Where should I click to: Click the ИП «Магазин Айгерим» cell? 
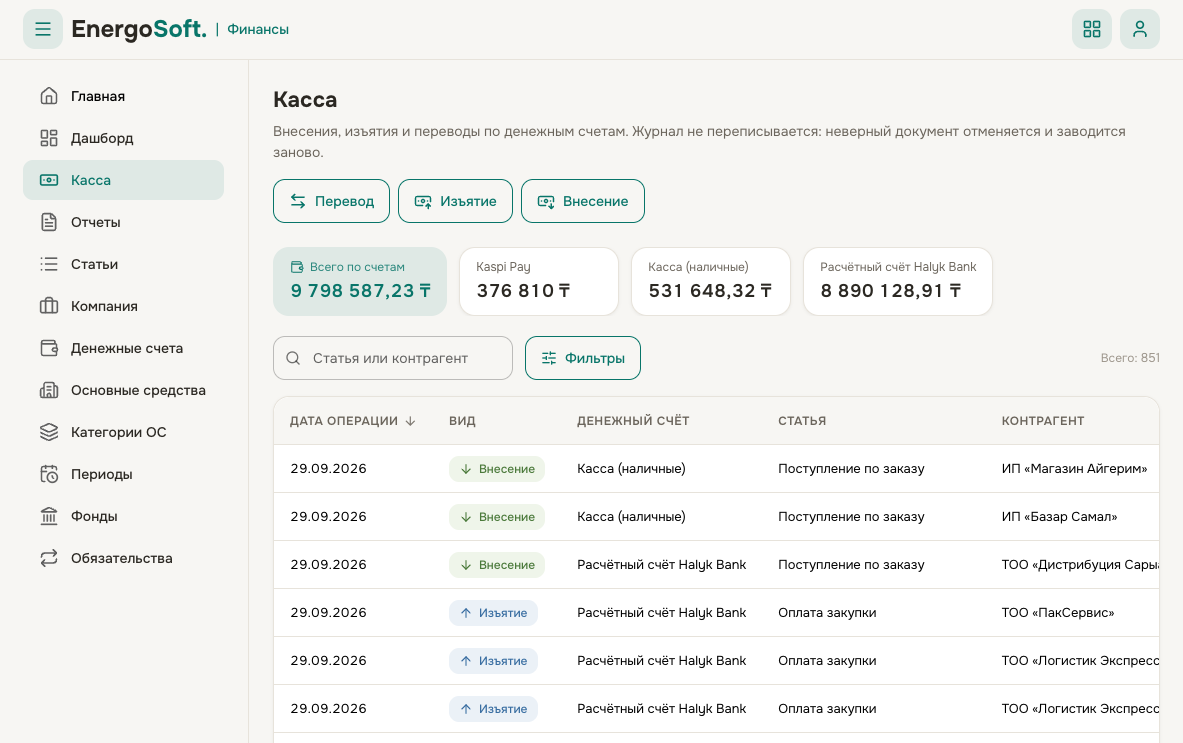point(1074,468)
